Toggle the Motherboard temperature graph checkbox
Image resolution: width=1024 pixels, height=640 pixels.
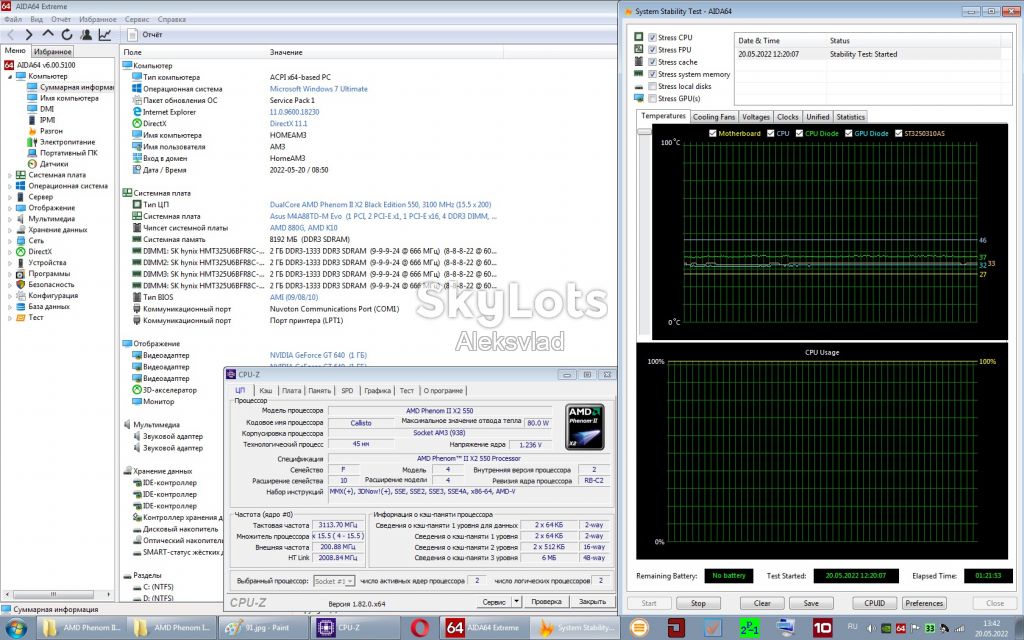coord(712,133)
